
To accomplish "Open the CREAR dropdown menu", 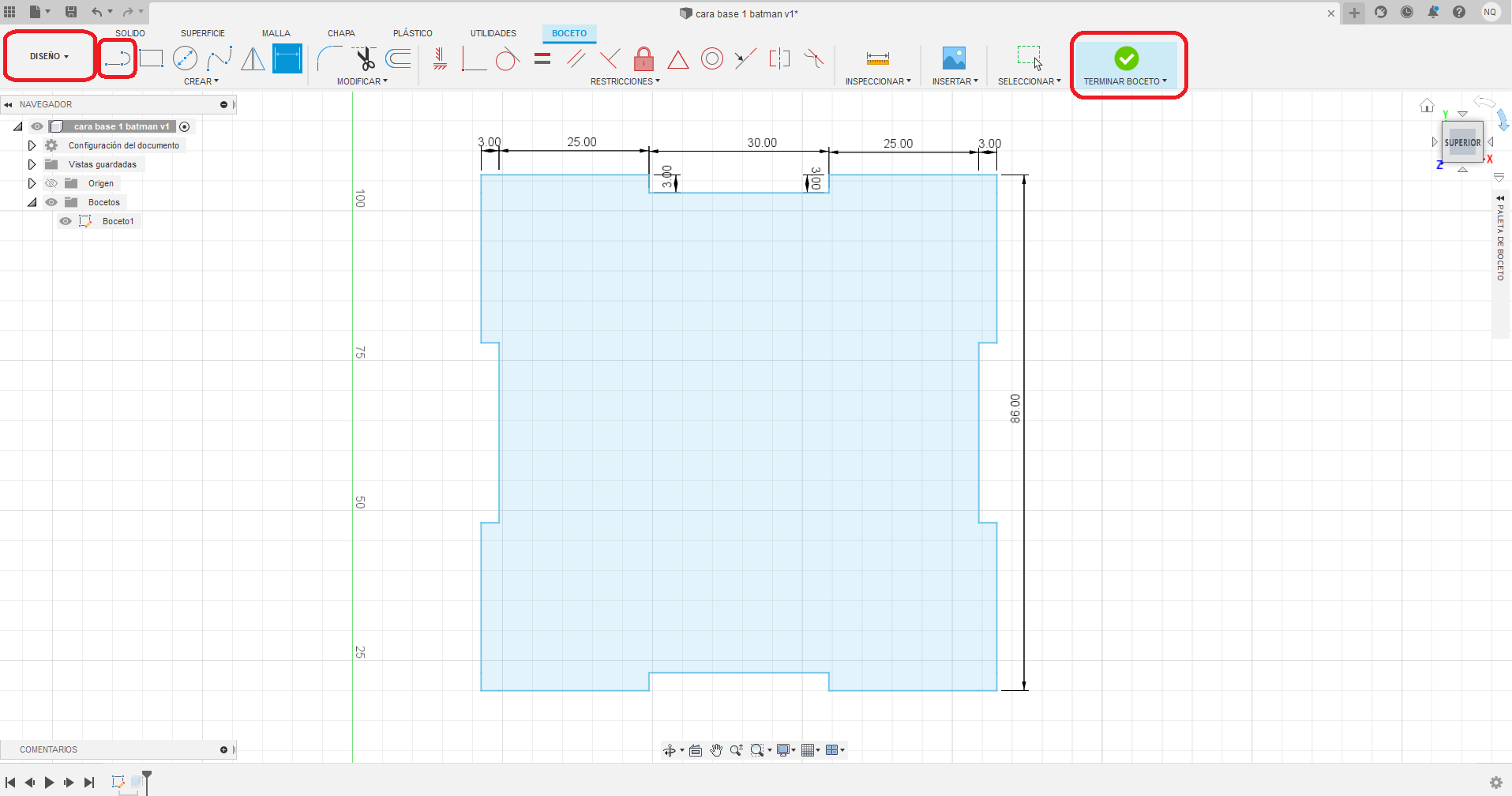I will 201,81.
